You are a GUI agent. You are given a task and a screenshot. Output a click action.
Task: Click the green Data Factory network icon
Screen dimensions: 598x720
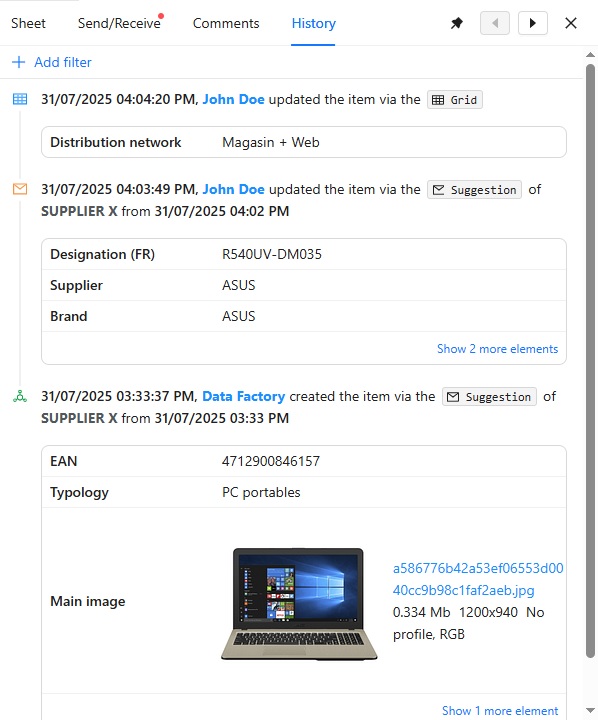(20, 396)
